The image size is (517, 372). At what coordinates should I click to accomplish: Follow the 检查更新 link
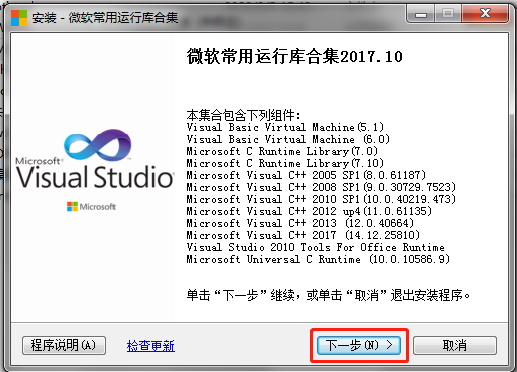[x=151, y=346]
